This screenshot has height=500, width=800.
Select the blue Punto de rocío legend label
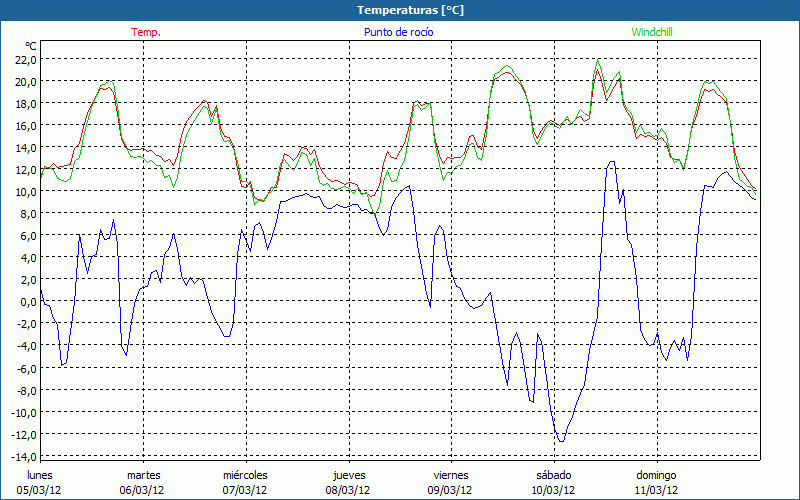coord(399,32)
